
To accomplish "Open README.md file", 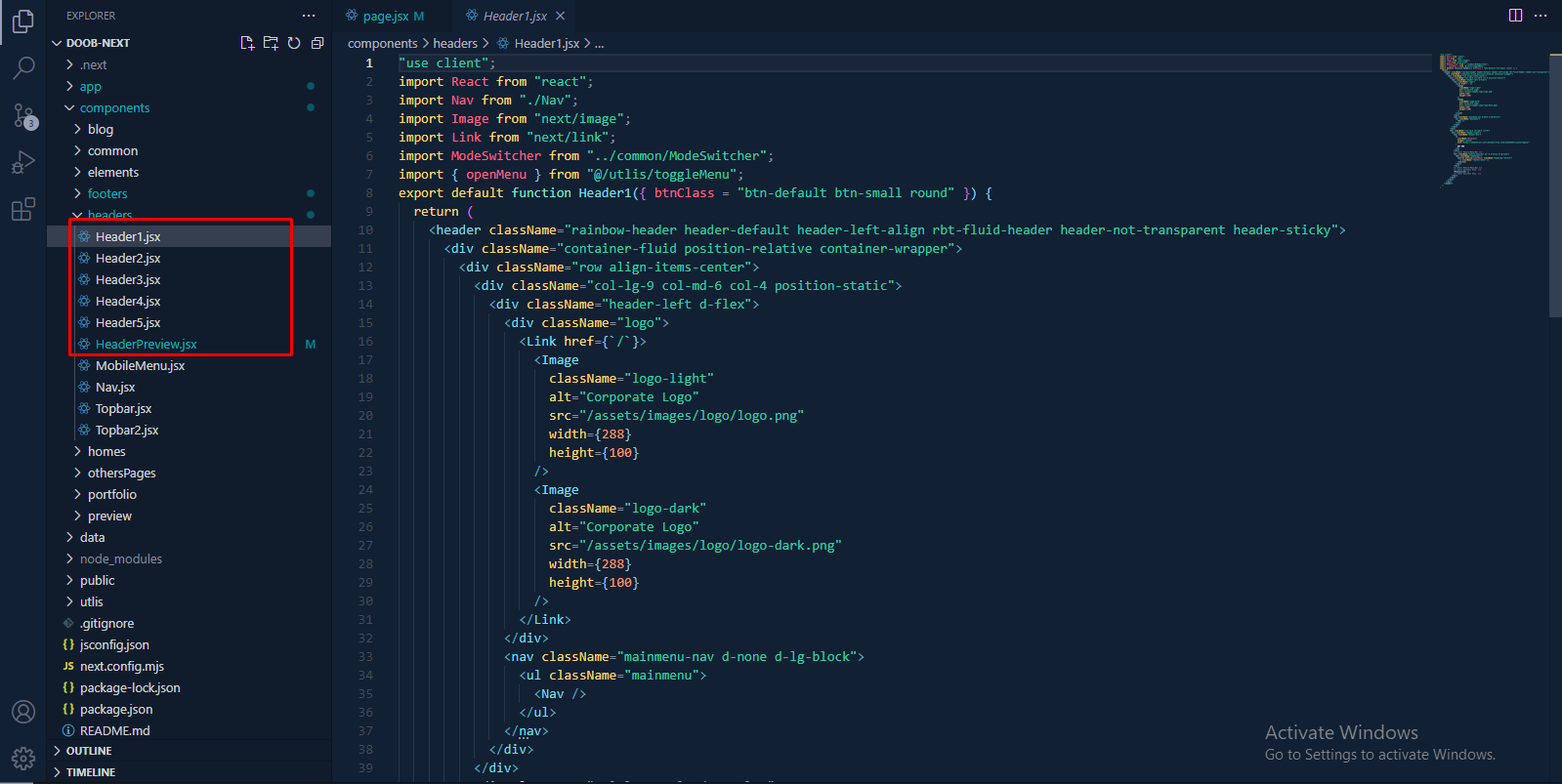I will (189, 730).
